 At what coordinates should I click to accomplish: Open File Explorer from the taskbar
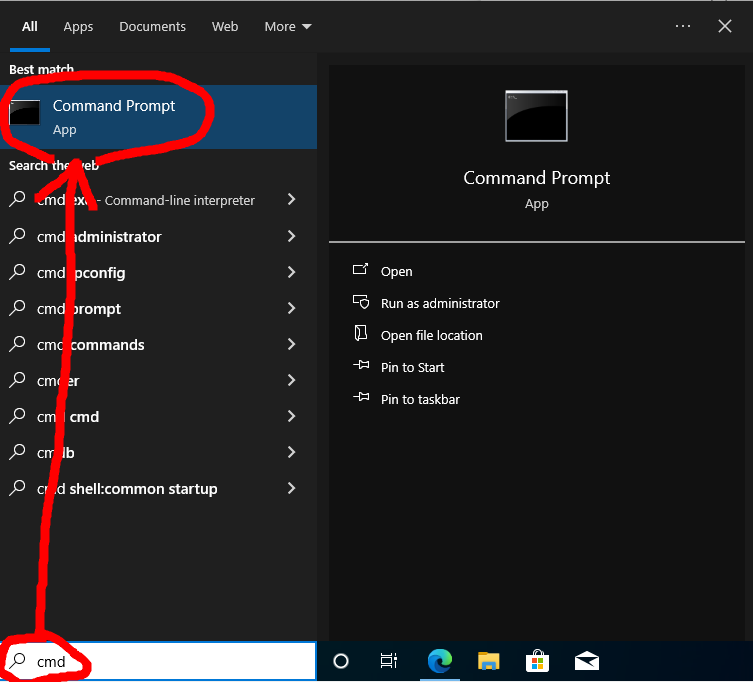point(489,661)
